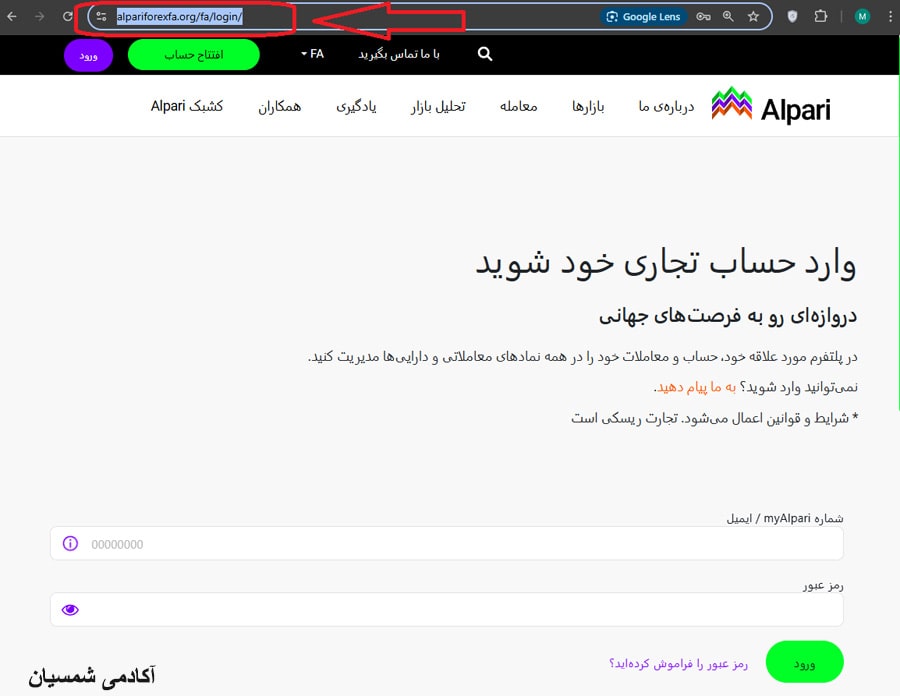Click the heading وارد حساب تجاری خود شوید
This screenshot has height=696, width=900.
point(666,263)
